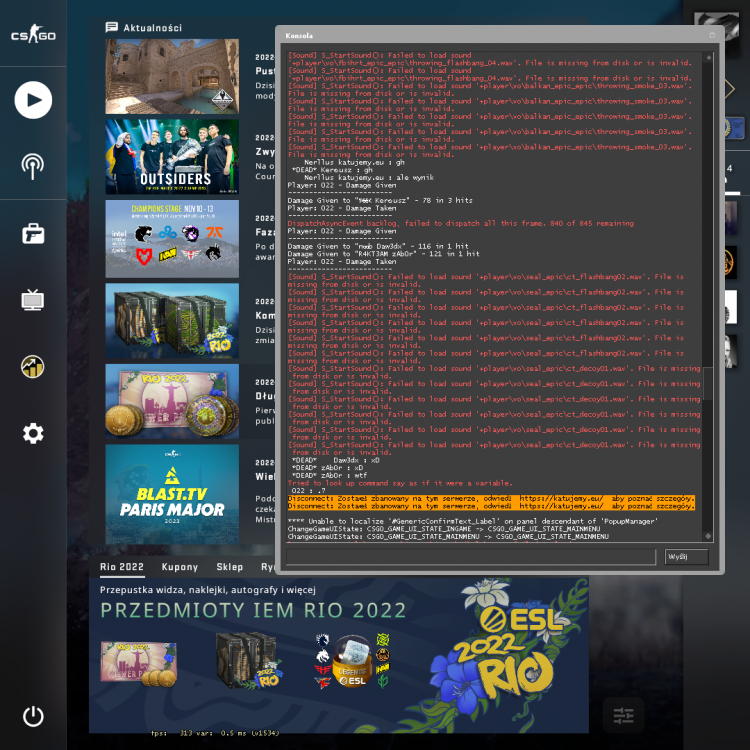Click the console scrollbar down arrow
This screenshot has width=750, height=750.
708,536
